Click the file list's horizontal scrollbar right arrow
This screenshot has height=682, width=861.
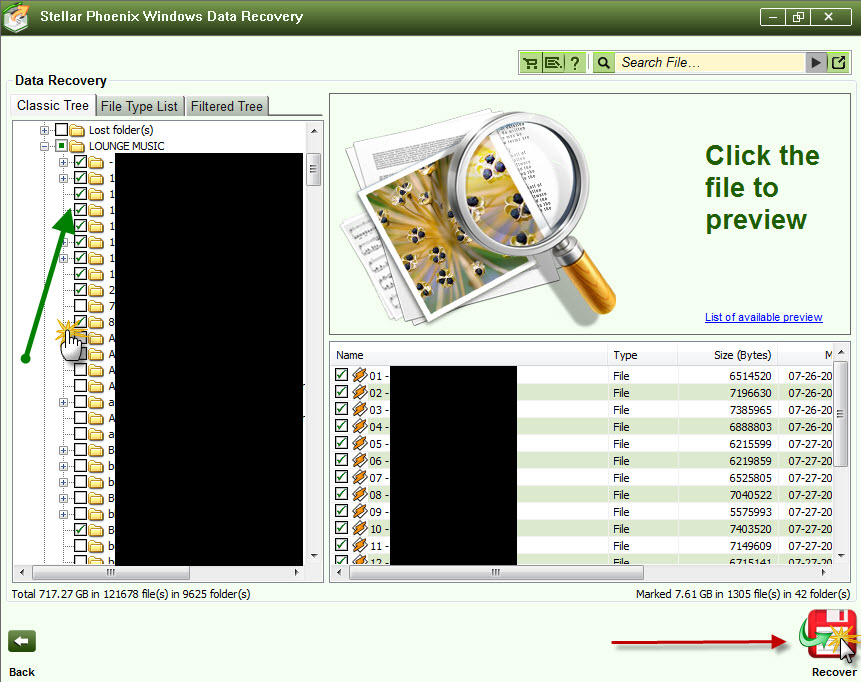pyautogui.click(x=824, y=572)
